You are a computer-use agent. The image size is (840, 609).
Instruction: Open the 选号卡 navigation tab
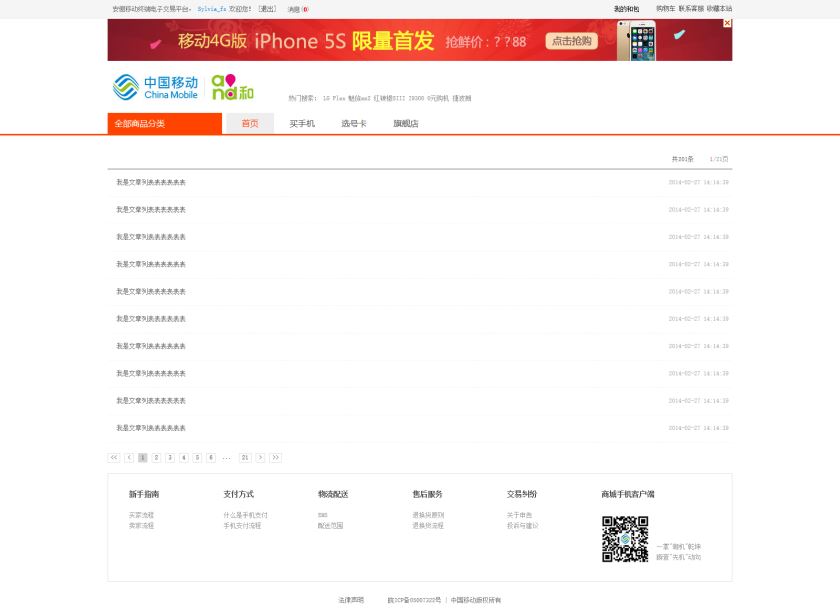pyautogui.click(x=354, y=123)
